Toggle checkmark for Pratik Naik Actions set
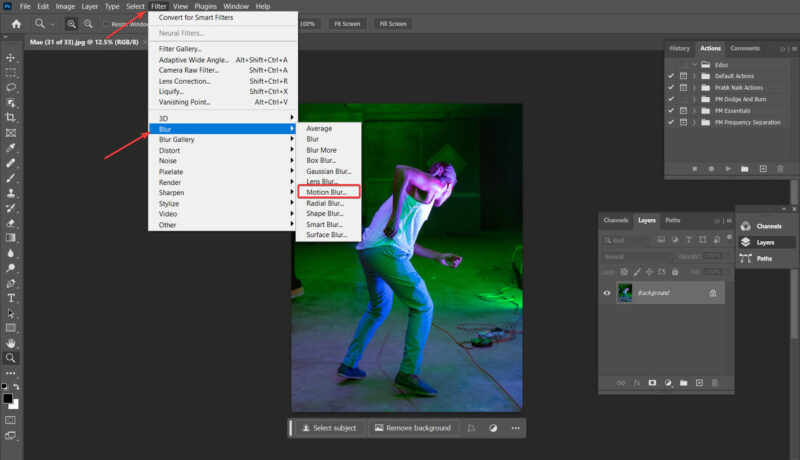 pos(671,88)
